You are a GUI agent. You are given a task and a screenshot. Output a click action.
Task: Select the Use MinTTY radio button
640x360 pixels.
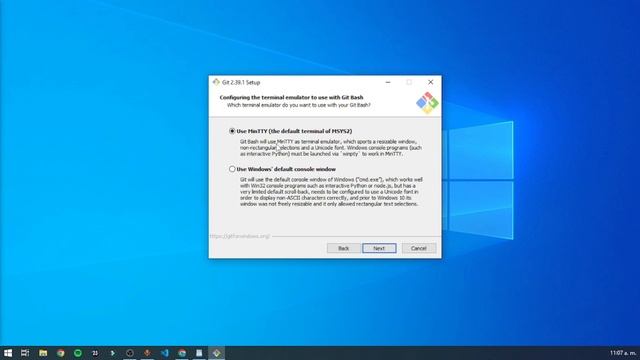click(232, 131)
